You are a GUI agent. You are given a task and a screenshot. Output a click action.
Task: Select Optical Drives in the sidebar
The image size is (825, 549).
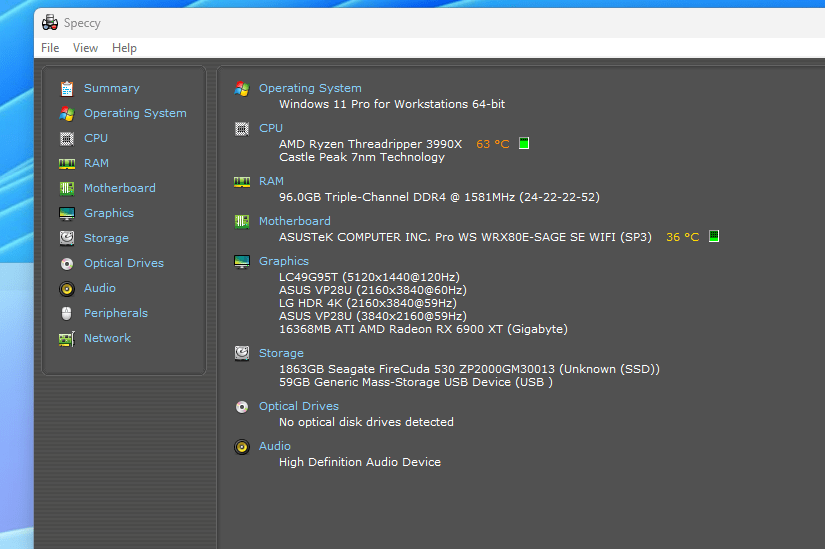124,263
